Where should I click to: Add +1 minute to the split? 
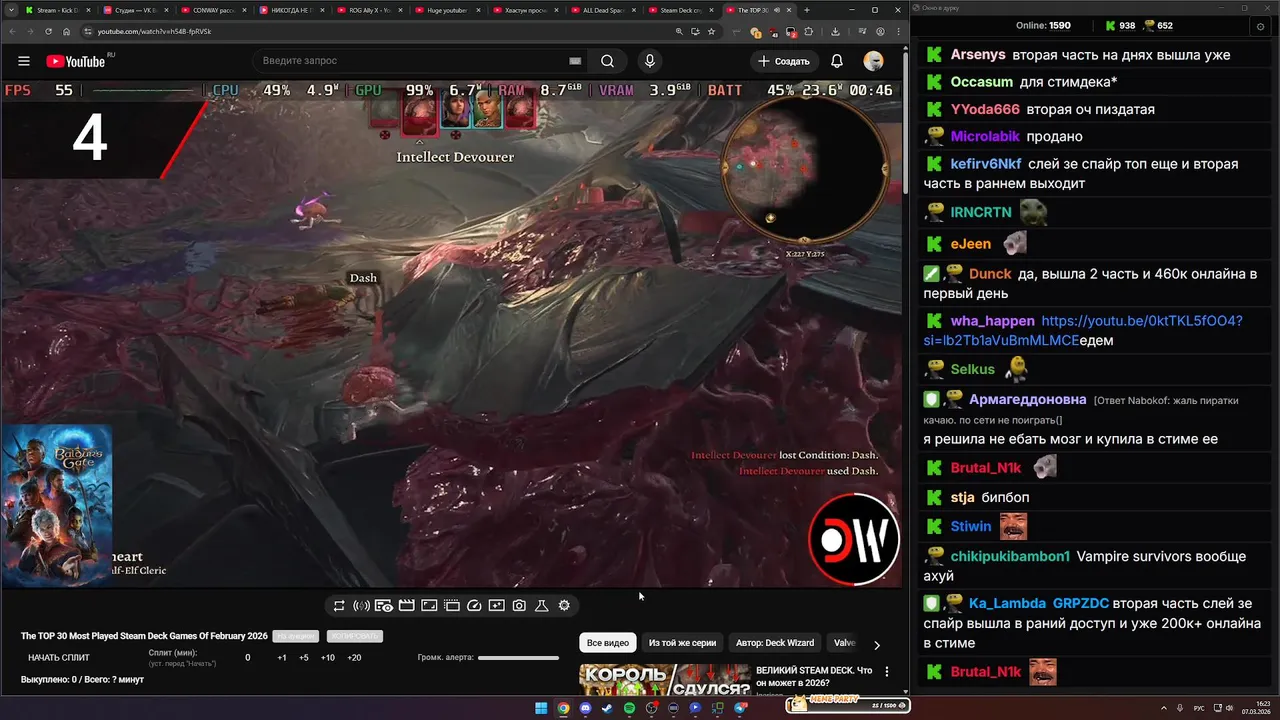282,658
